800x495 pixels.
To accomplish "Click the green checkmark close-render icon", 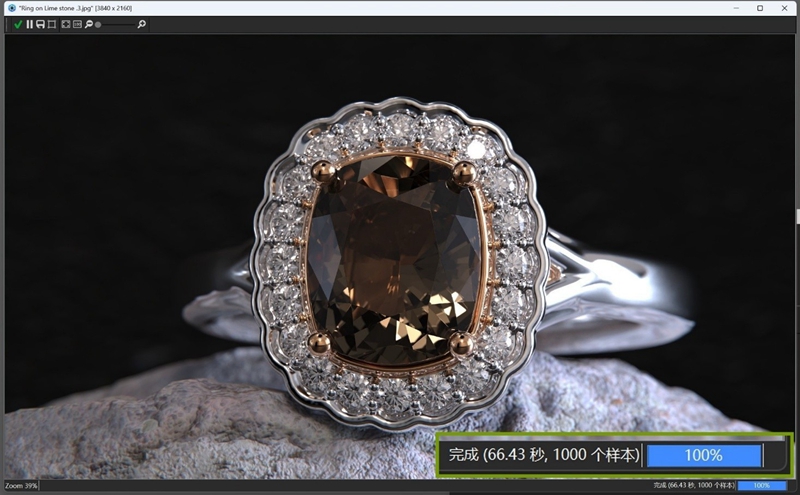I will [18, 24].
